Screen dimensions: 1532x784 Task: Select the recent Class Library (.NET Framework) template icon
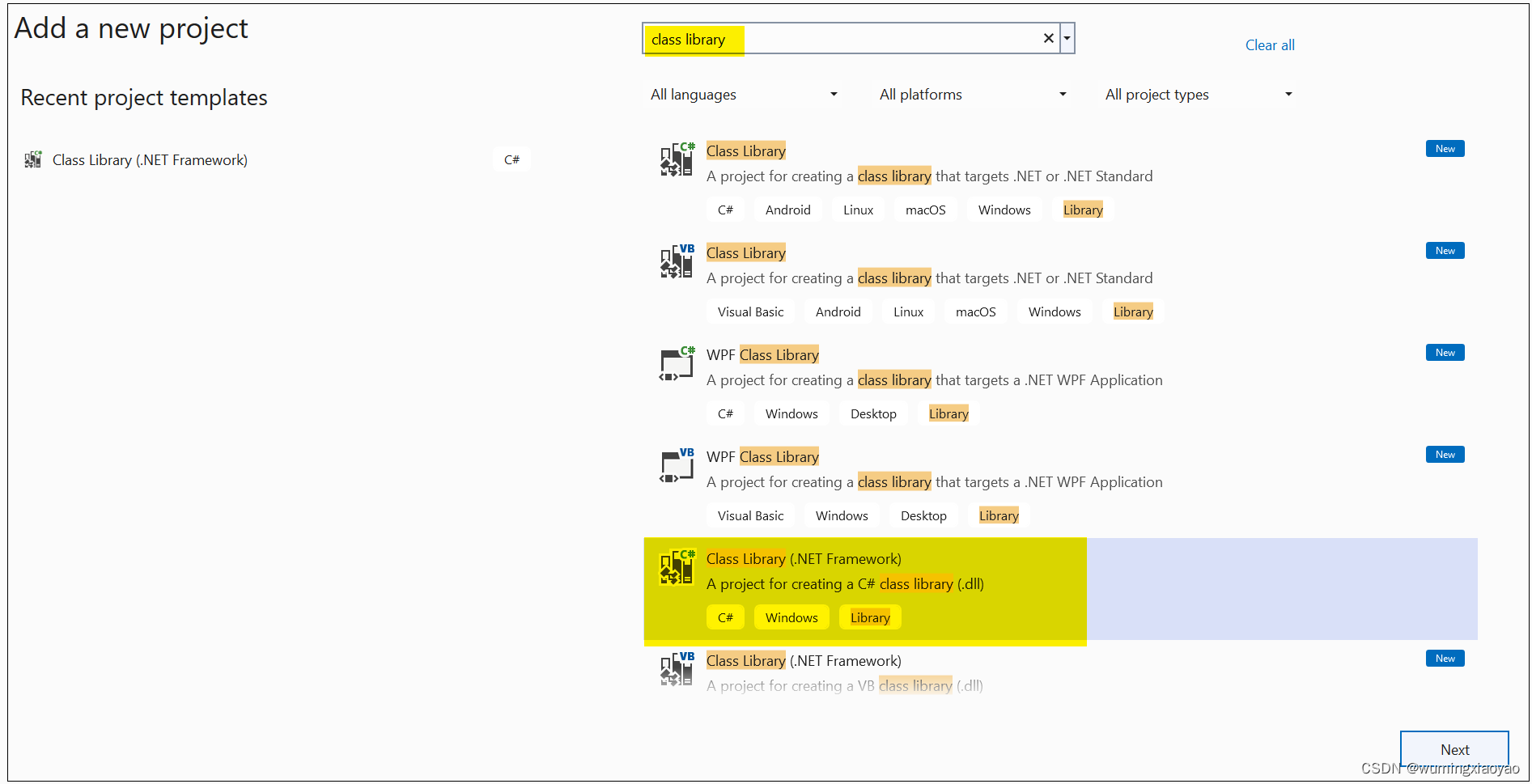(x=33, y=159)
